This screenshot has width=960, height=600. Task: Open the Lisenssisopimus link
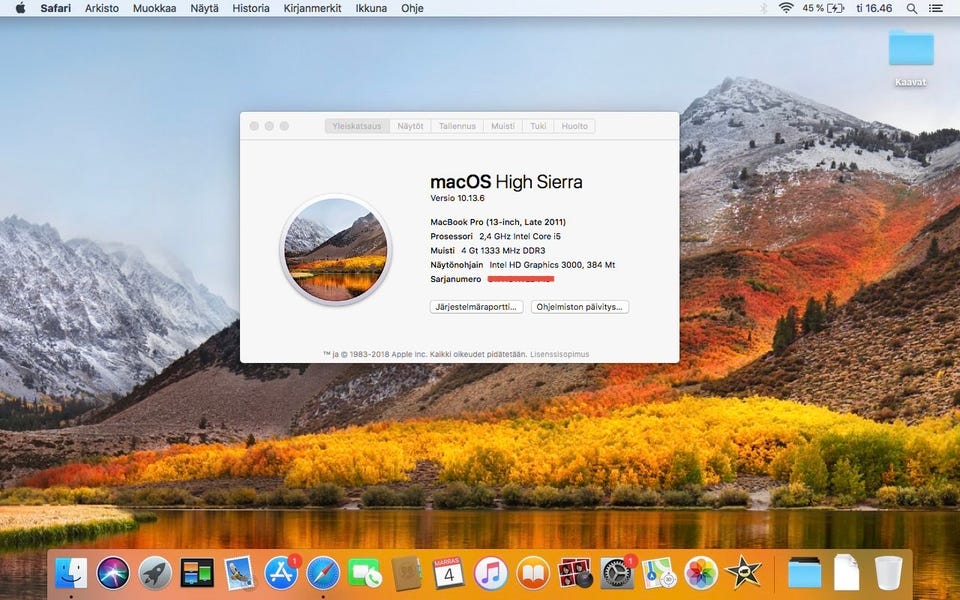click(x=560, y=354)
